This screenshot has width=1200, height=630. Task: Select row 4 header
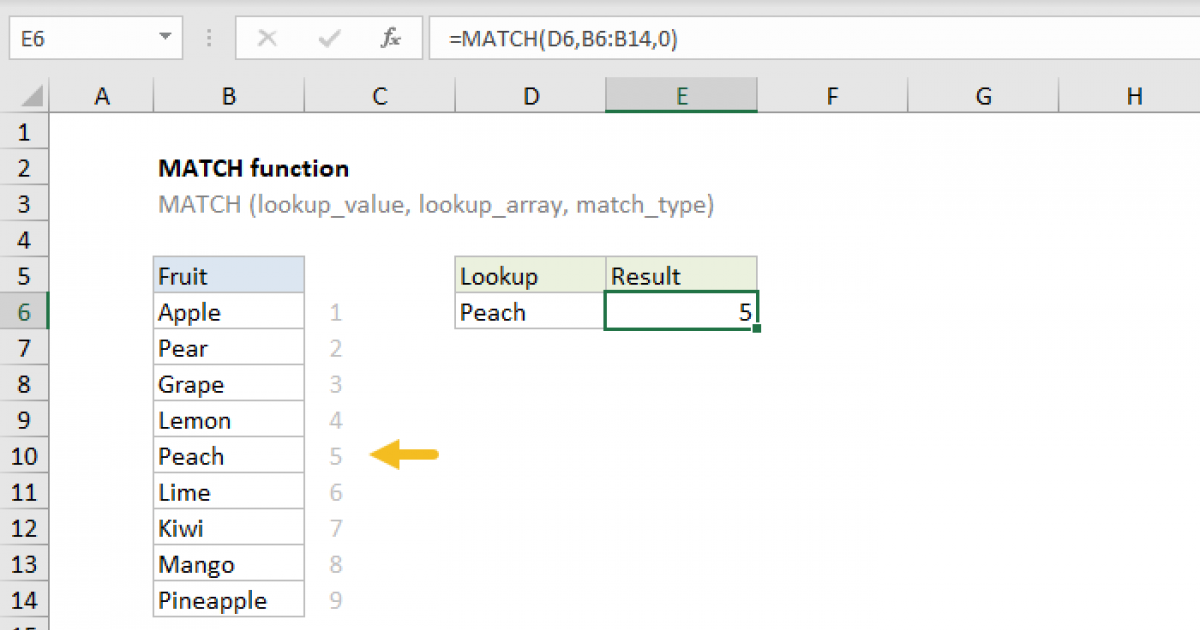[x=25, y=240]
